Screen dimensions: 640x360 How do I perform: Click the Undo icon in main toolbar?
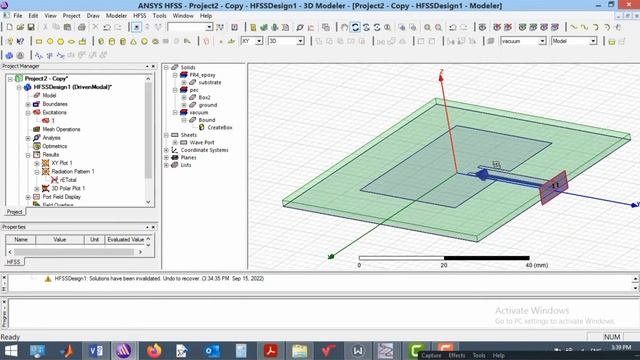click(x=107, y=27)
